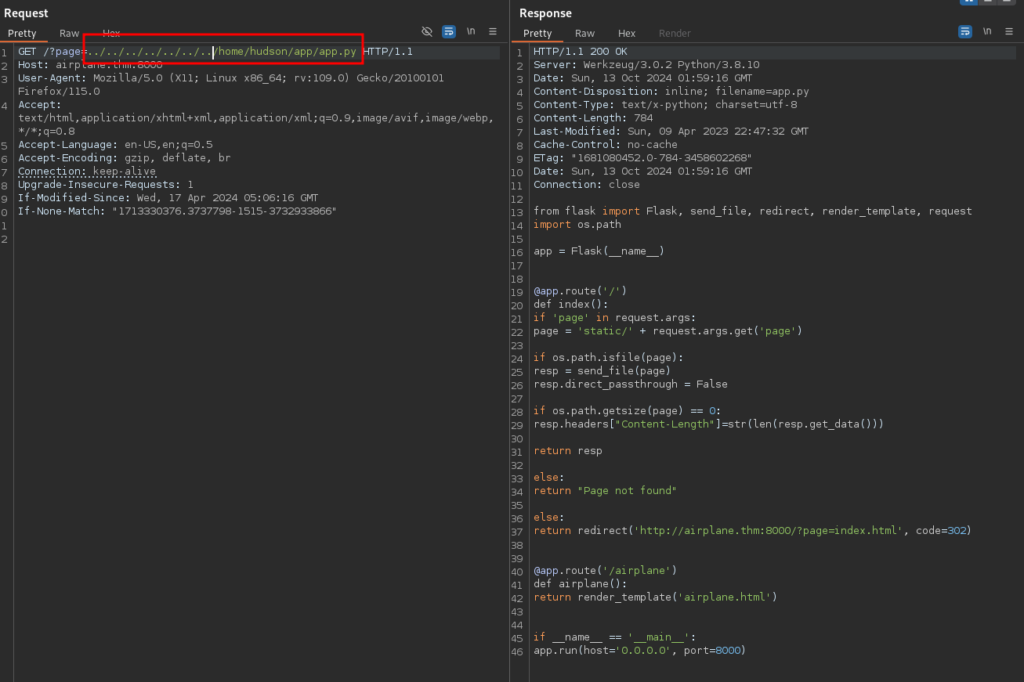
Task: Switch to the Raw tab in Request panel
Action: point(69,33)
